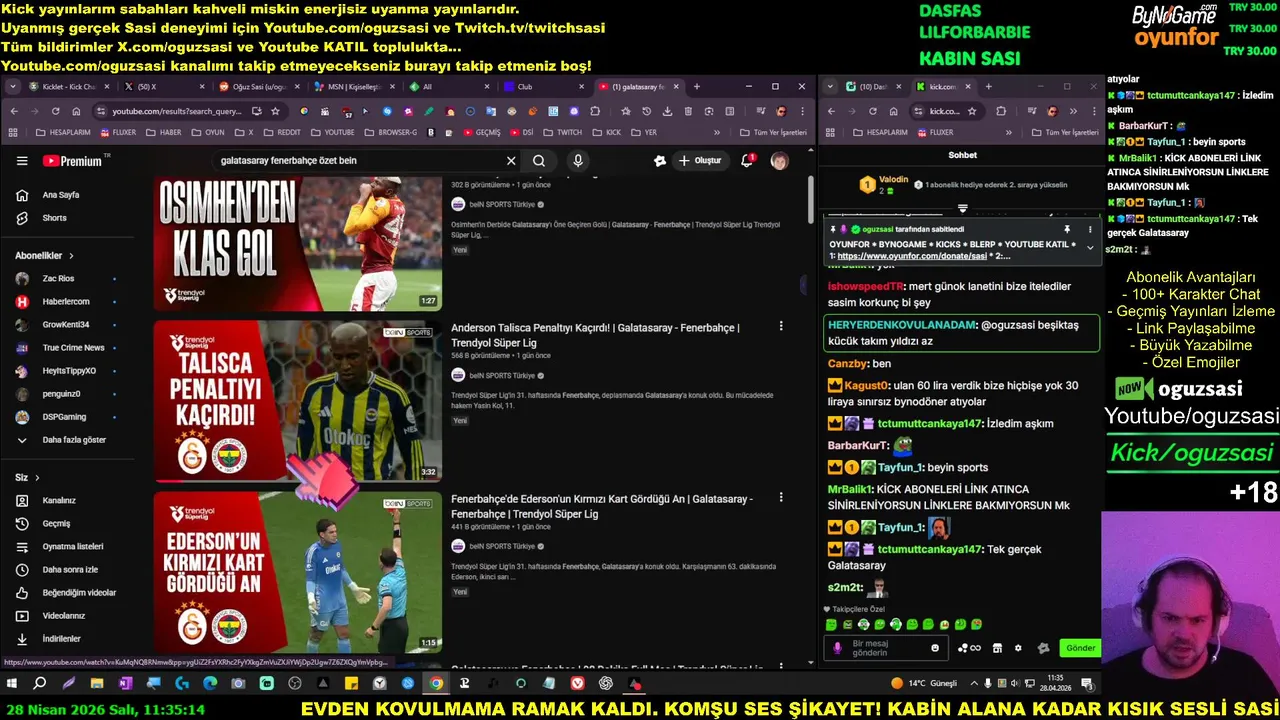Open Tüm Yer İşaretleri in YouTube window

coord(771,132)
